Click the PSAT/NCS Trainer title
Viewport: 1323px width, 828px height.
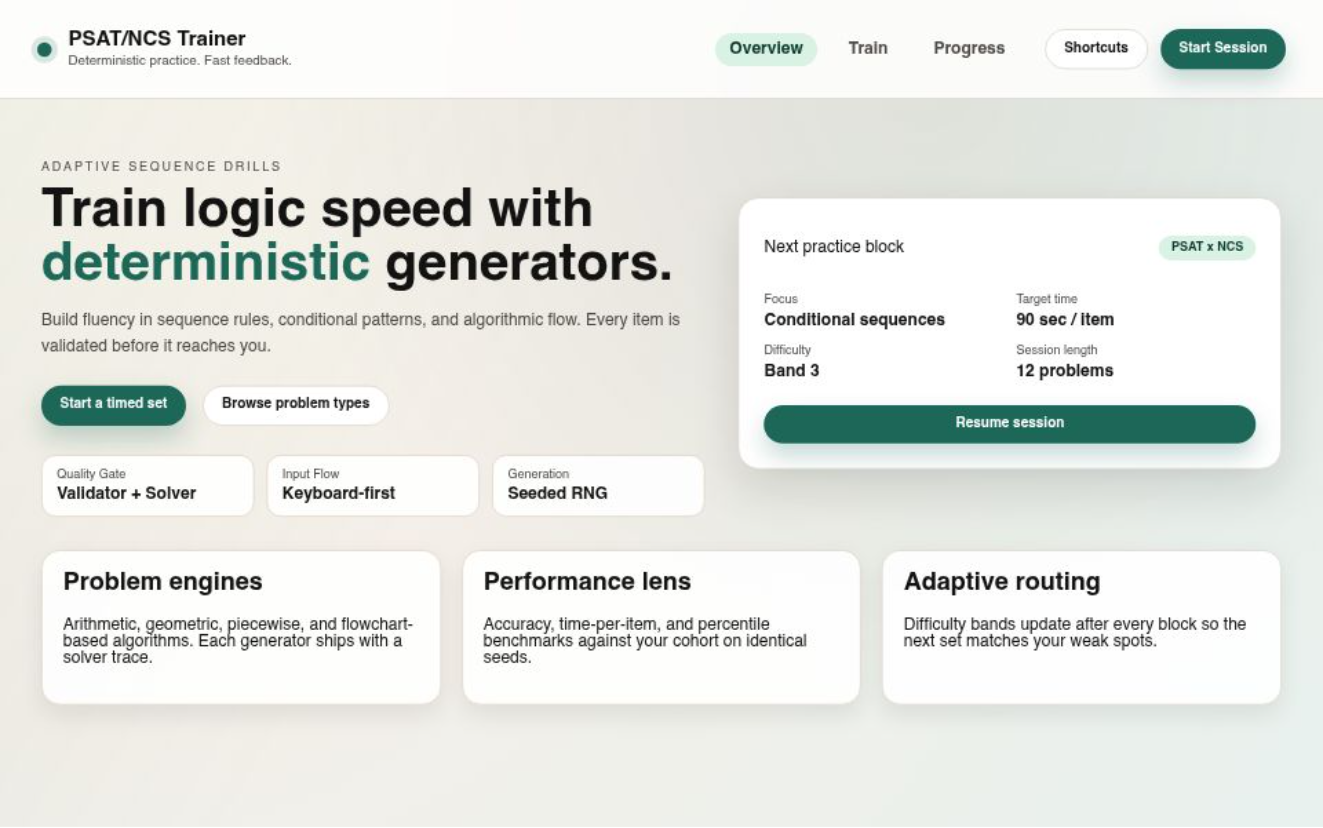point(157,39)
